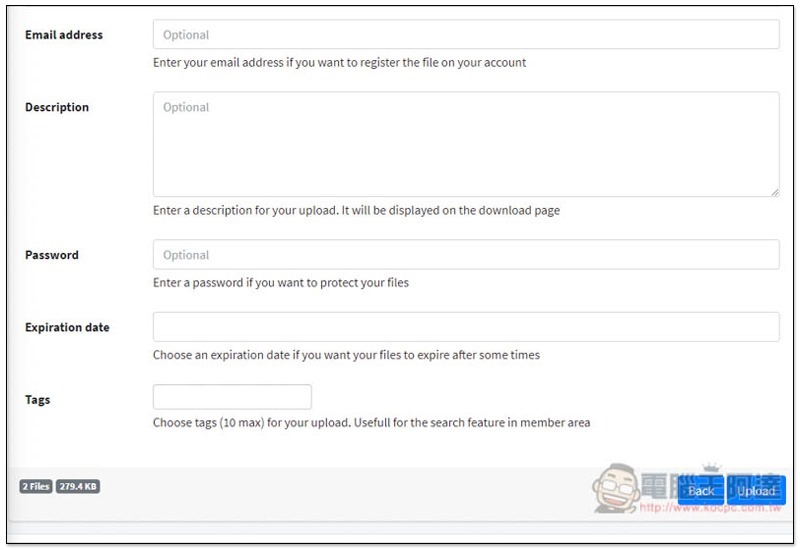Click the password protection hint text

click(x=281, y=282)
